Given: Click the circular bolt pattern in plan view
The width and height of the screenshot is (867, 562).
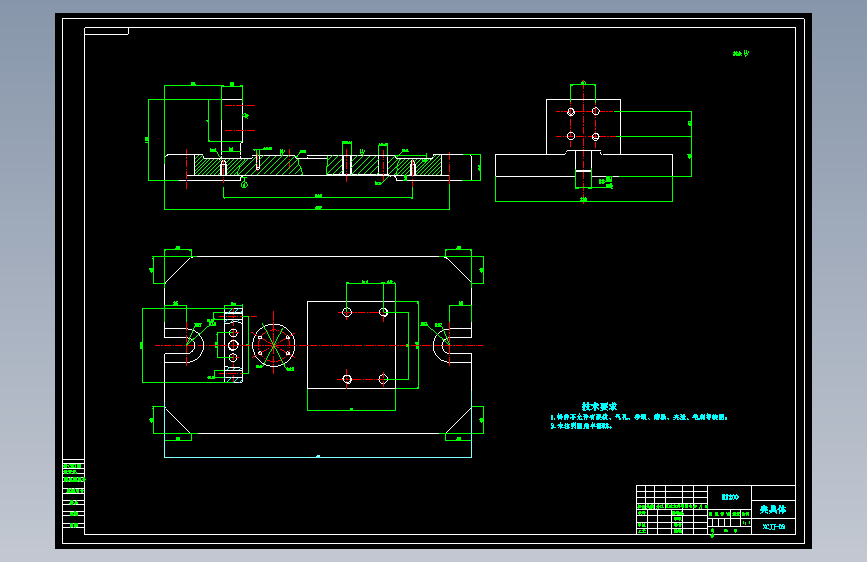Looking at the screenshot, I should pyautogui.click(x=274, y=345).
